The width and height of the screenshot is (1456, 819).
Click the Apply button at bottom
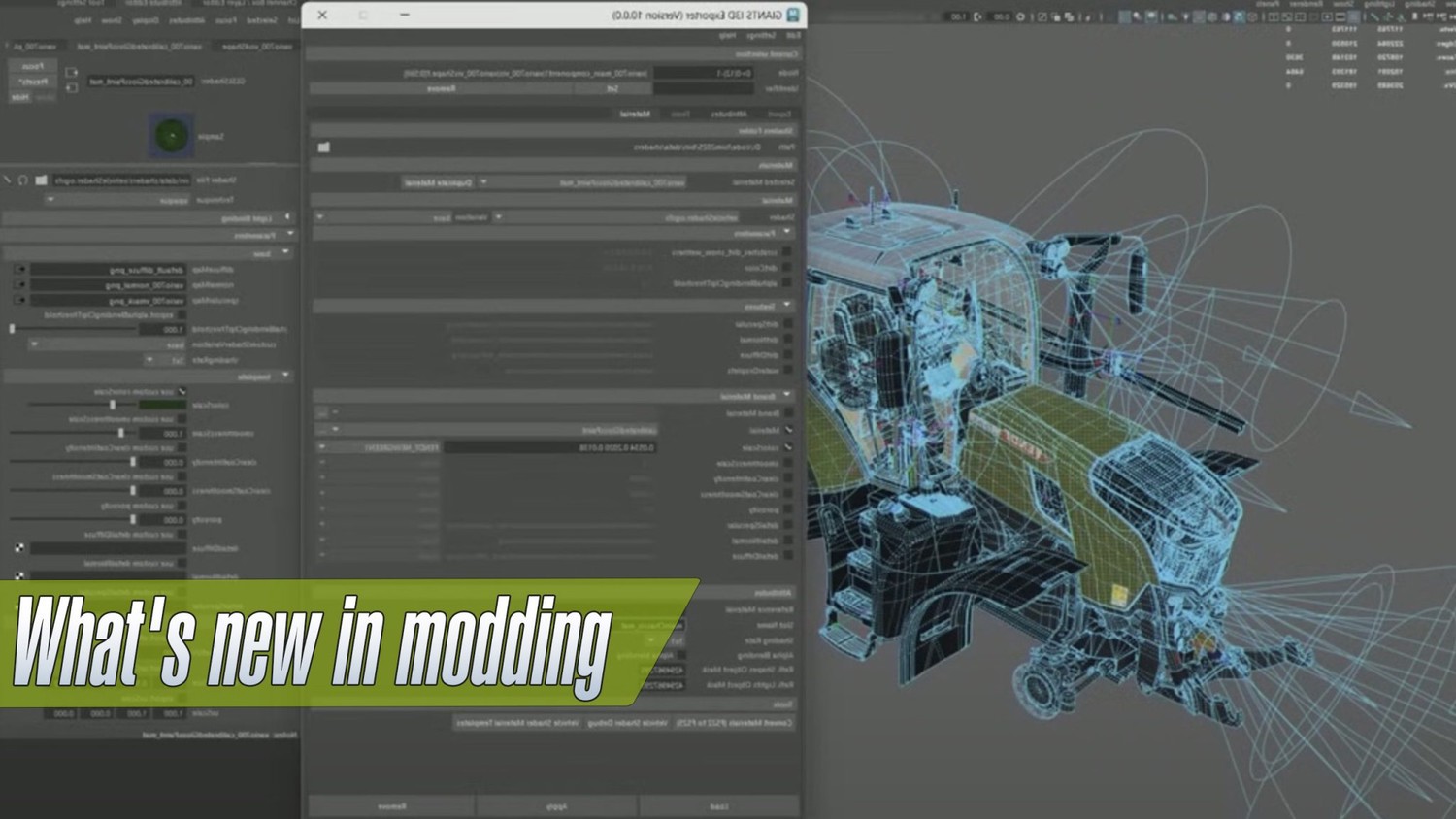click(x=556, y=806)
